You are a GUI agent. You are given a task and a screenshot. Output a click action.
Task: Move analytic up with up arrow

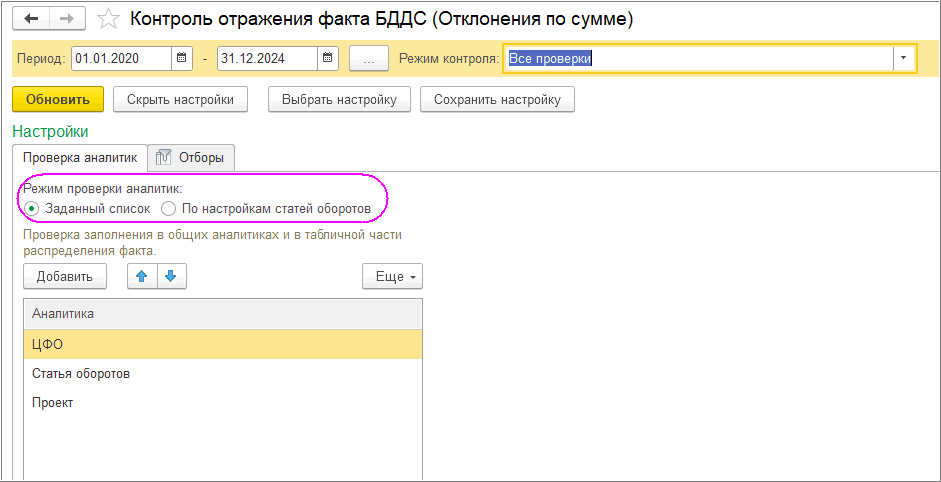pos(142,277)
